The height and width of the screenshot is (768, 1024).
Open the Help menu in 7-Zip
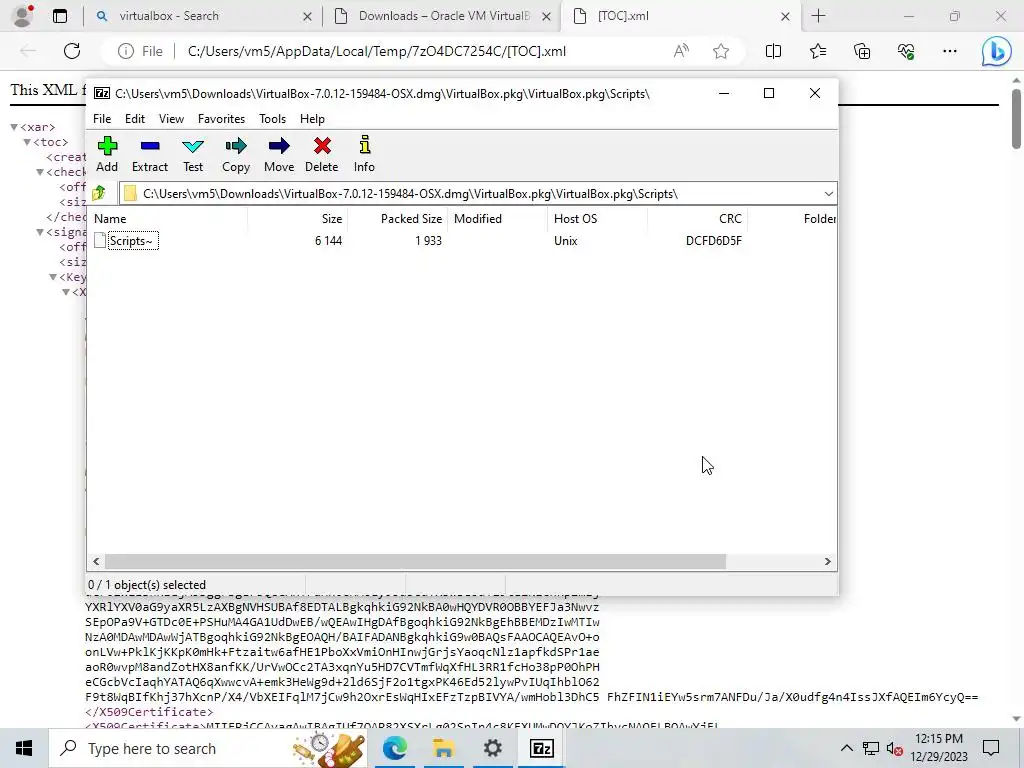pos(312,119)
